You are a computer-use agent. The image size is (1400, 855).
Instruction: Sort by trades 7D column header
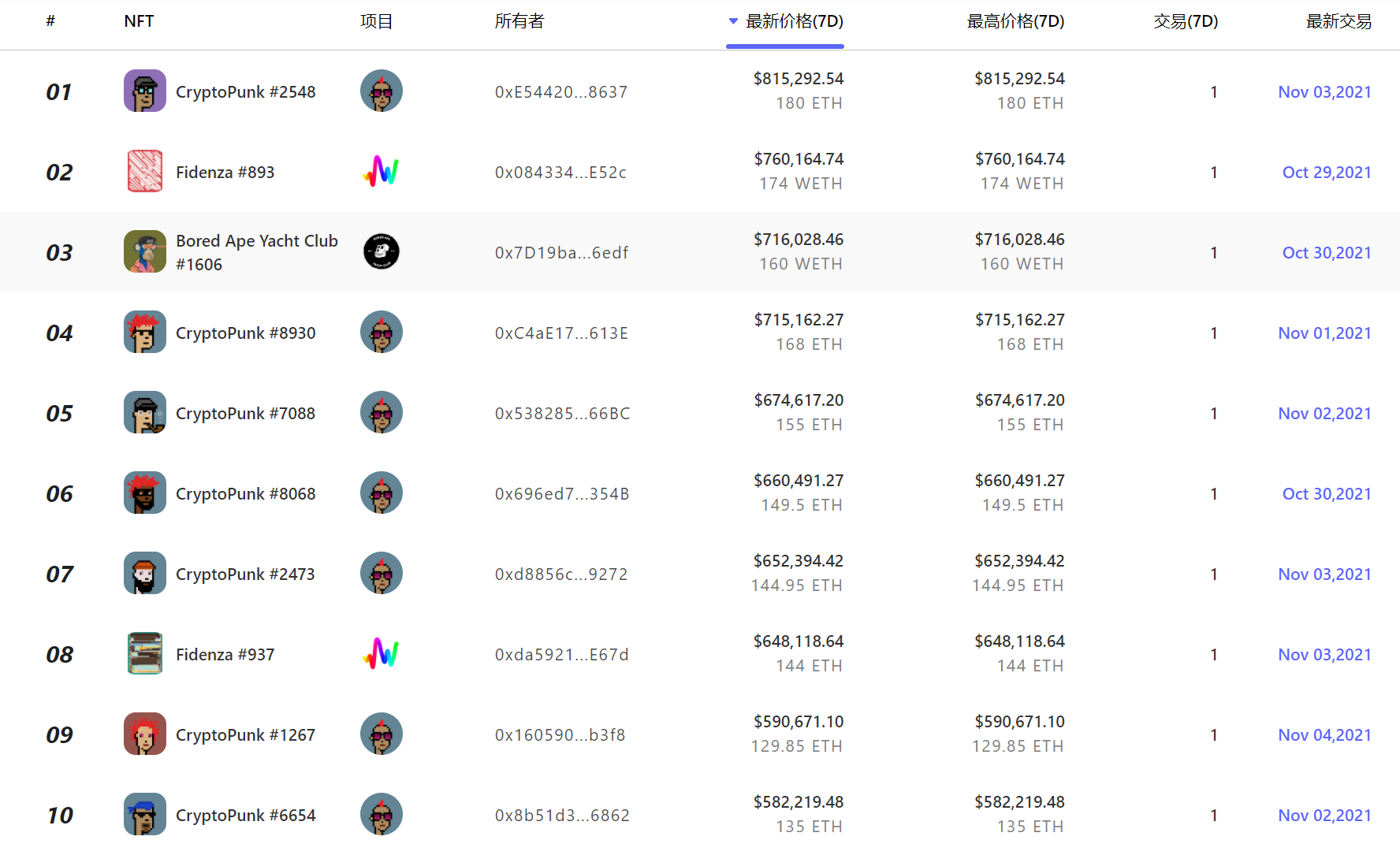[1186, 21]
